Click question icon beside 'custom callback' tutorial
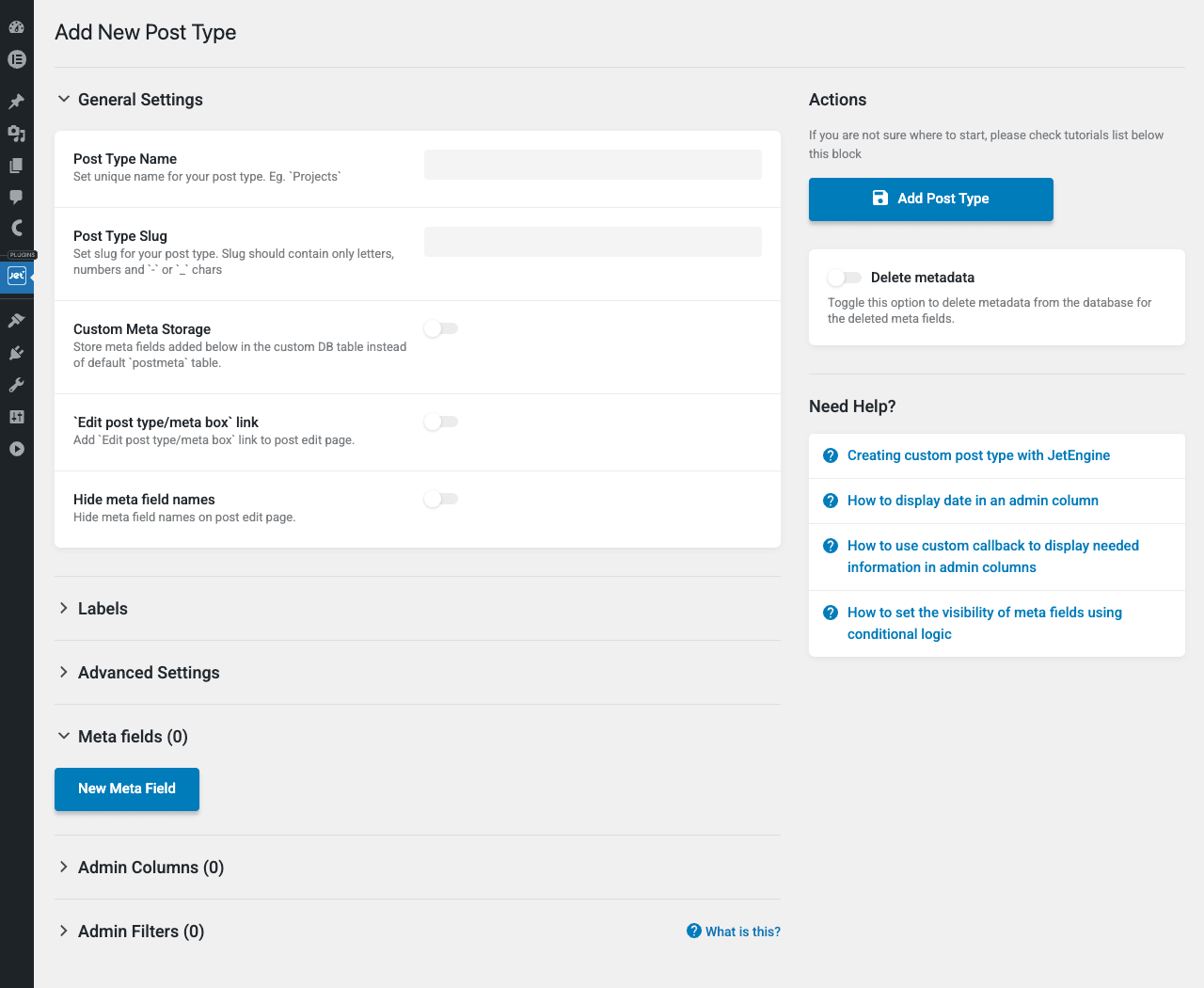 click(831, 546)
